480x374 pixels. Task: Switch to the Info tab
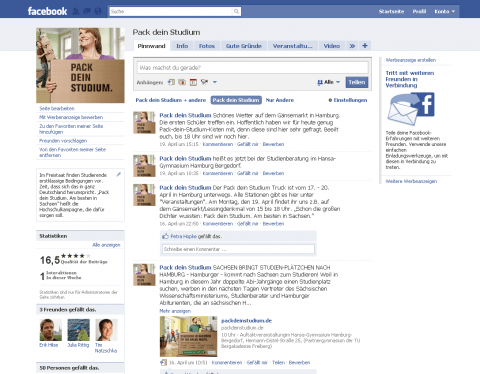182,46
